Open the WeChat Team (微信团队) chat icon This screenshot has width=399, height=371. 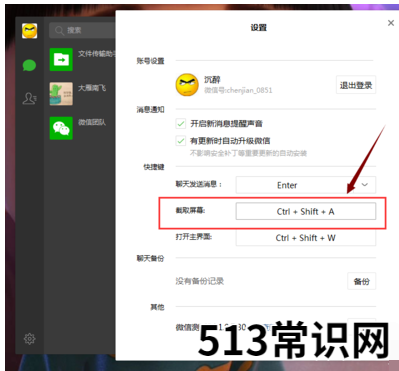click(61, 128)
